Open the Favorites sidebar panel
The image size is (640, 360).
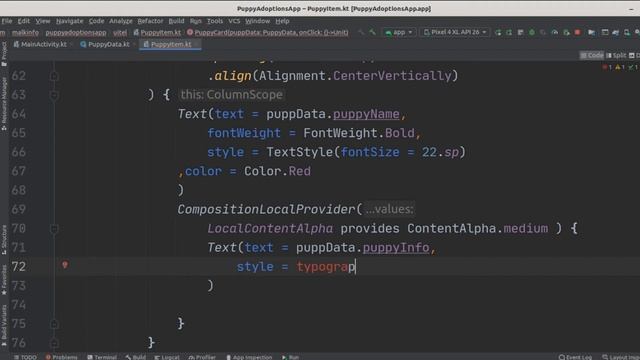click(x=4, y=280)
